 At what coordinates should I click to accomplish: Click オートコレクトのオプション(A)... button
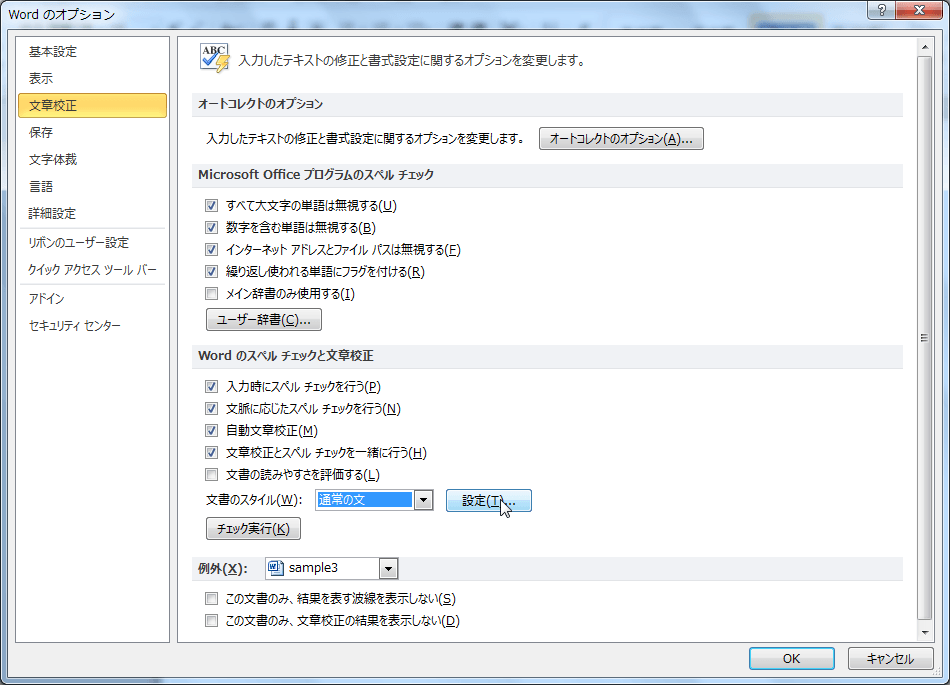[621, 139]
